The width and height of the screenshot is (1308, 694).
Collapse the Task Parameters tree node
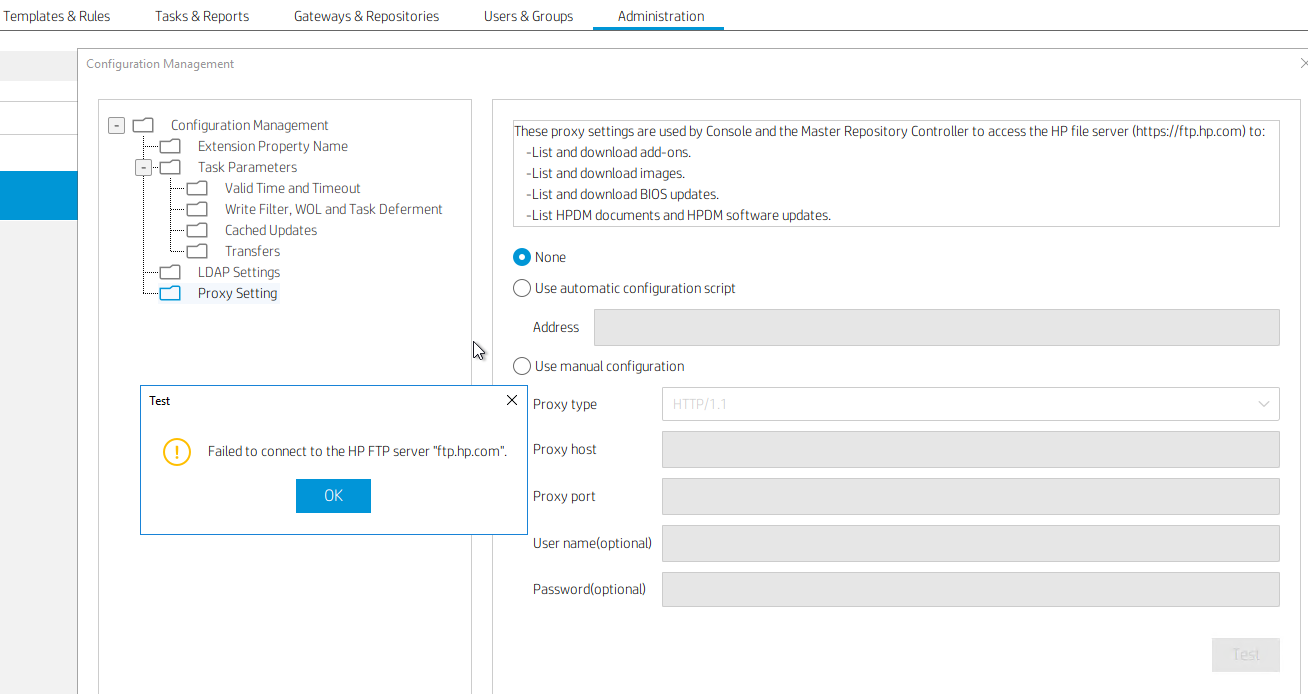click(143, 166)
